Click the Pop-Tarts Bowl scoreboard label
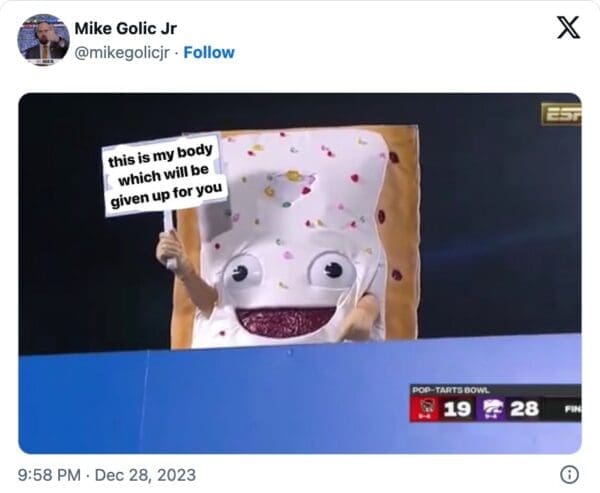Image resolution: width=600 pixels, height=493 pixels. (x=451, y=390)
